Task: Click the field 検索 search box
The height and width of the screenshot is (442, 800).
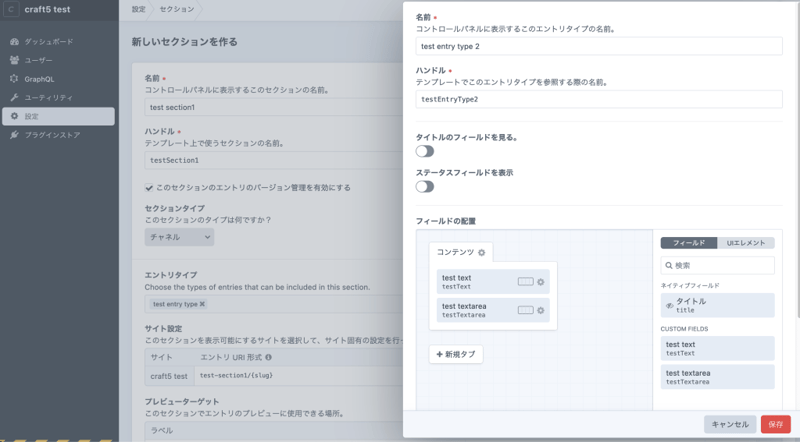Action: [x=717, y=265]
